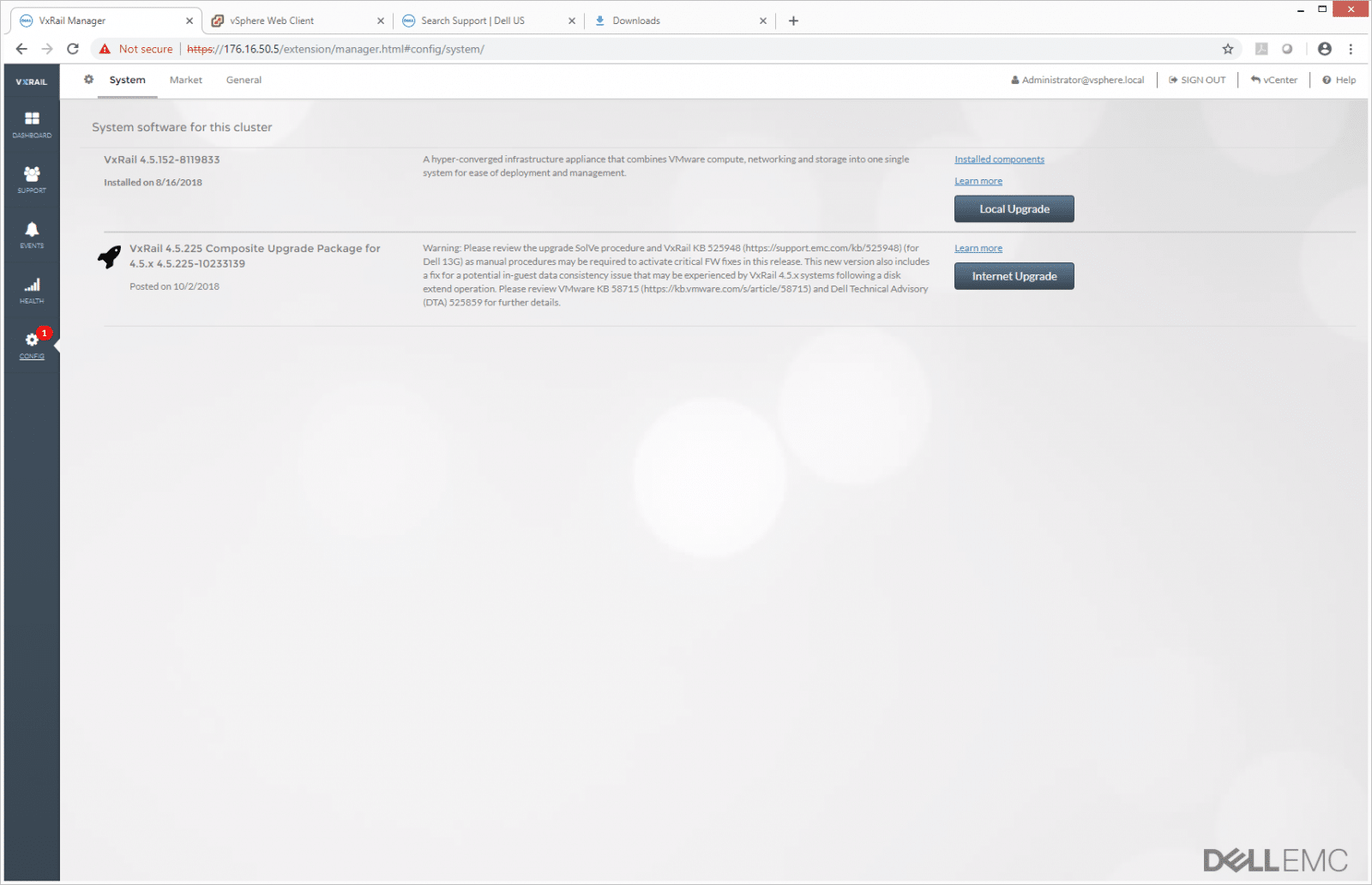This screenshot has height=885, width=1372.
Task: Maximize the browser window
Action: 1322,9
